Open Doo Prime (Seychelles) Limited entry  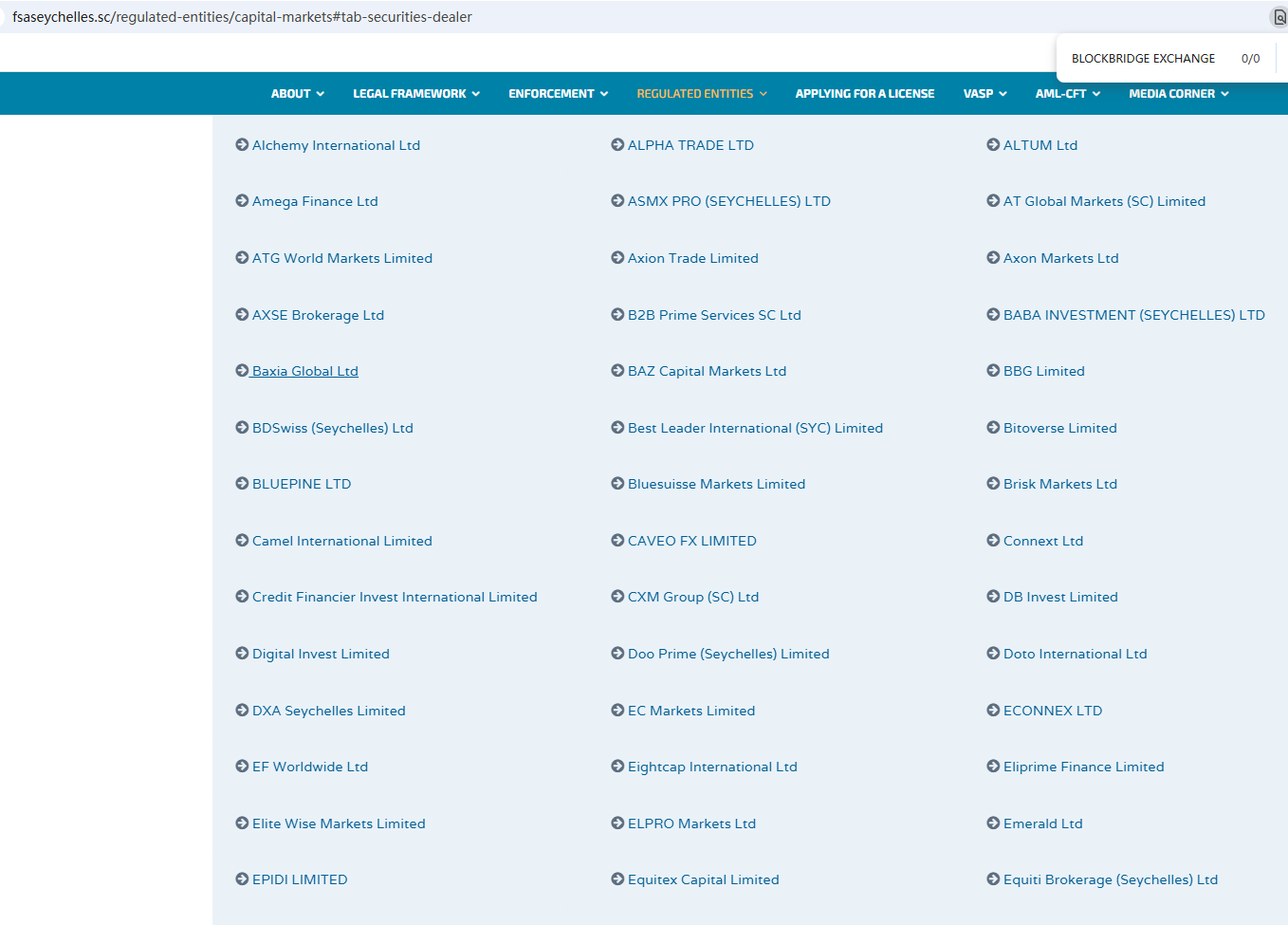click(728, 654)
